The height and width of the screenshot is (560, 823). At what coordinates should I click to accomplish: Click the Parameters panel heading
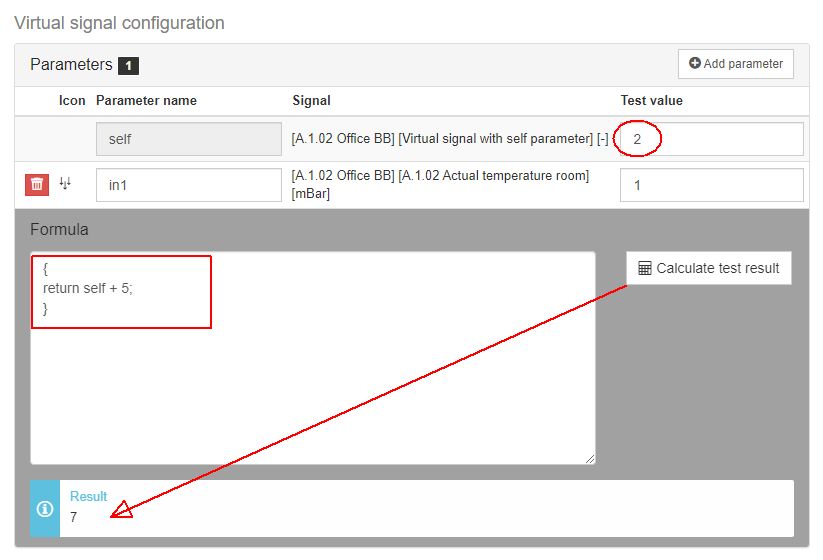click(71, 65)
